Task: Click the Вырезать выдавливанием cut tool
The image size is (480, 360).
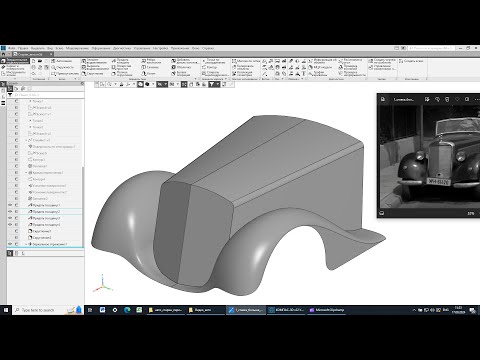Action: tap(94, 67)
